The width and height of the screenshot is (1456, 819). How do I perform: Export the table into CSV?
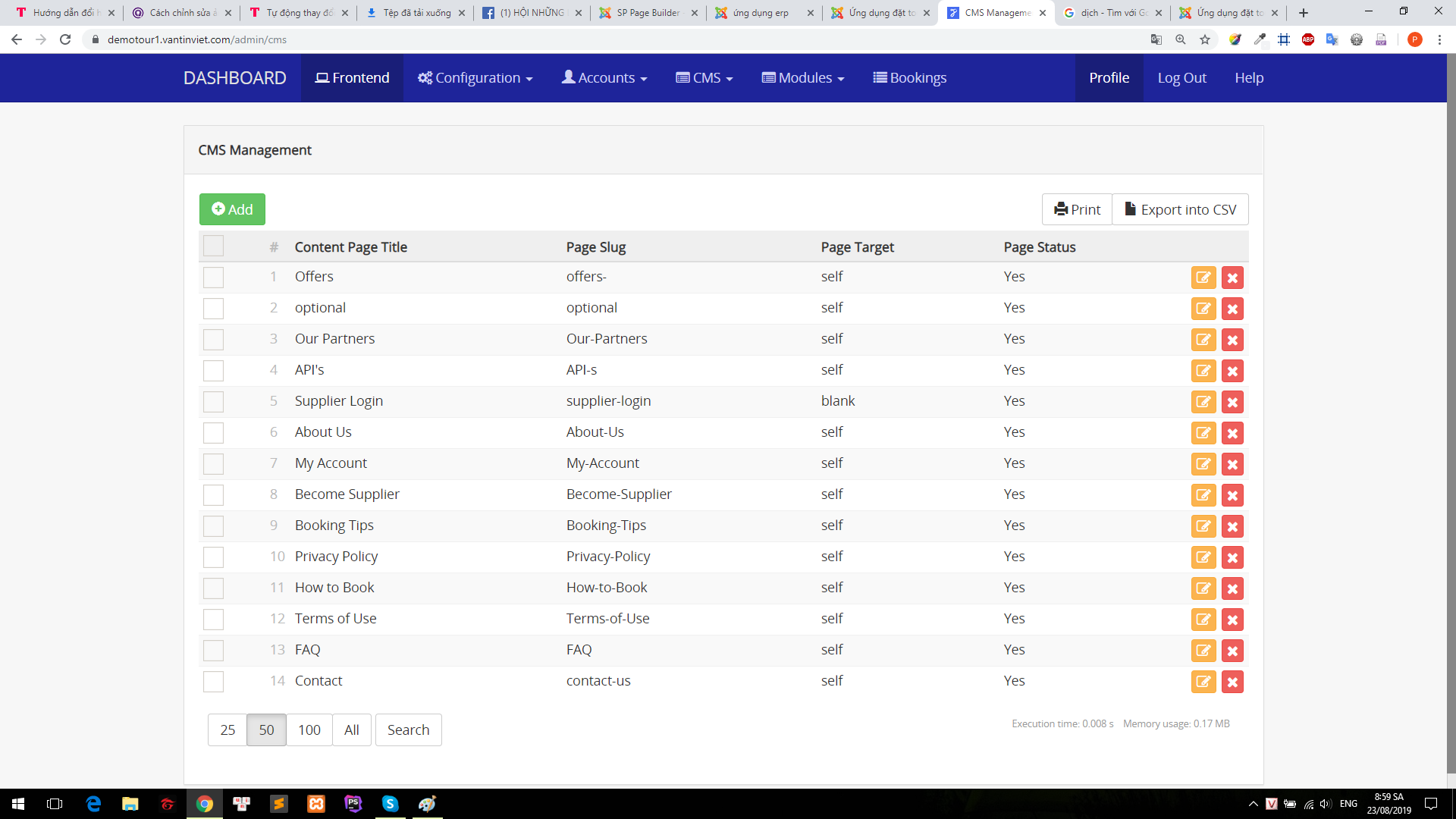click(x=1180, y=209)
